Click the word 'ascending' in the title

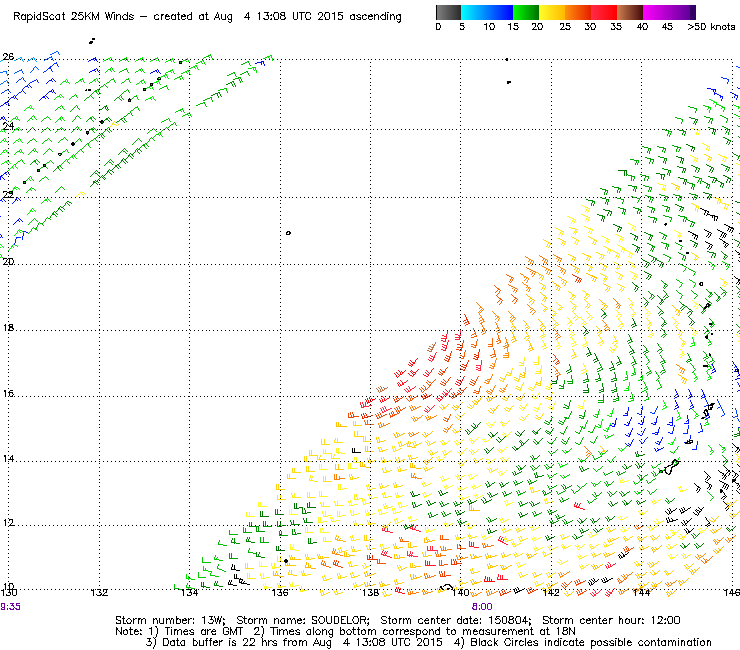click(x=375, y=17)
